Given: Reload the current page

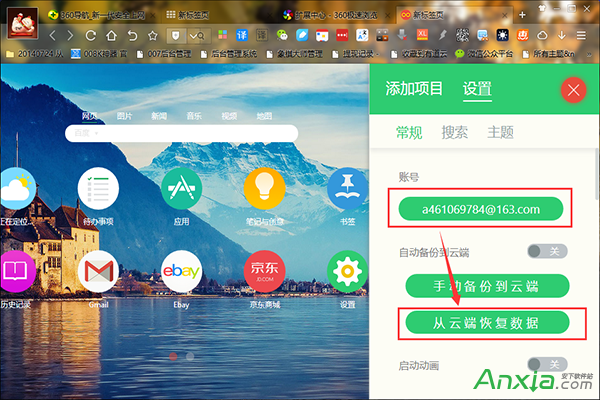Looking at the screenshot, I should point(91,36).
